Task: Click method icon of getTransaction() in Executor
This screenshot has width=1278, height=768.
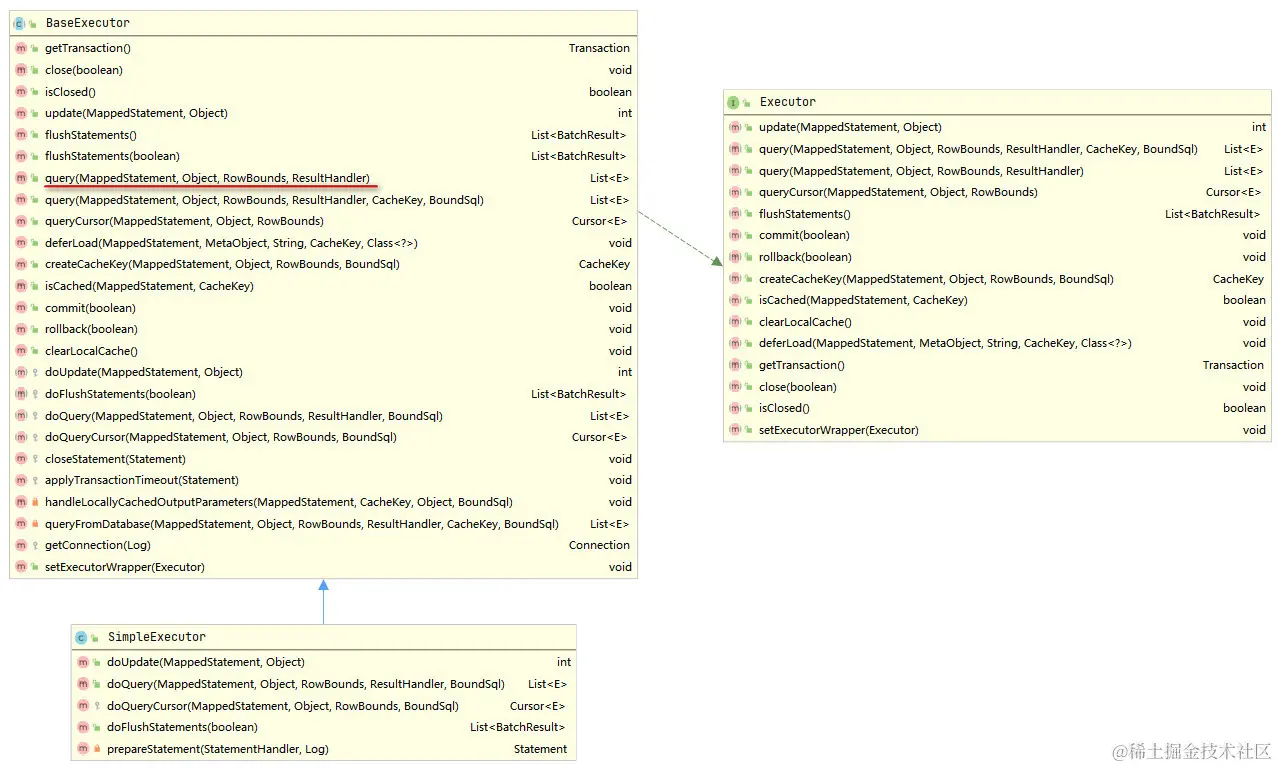Action: point(735,365)
